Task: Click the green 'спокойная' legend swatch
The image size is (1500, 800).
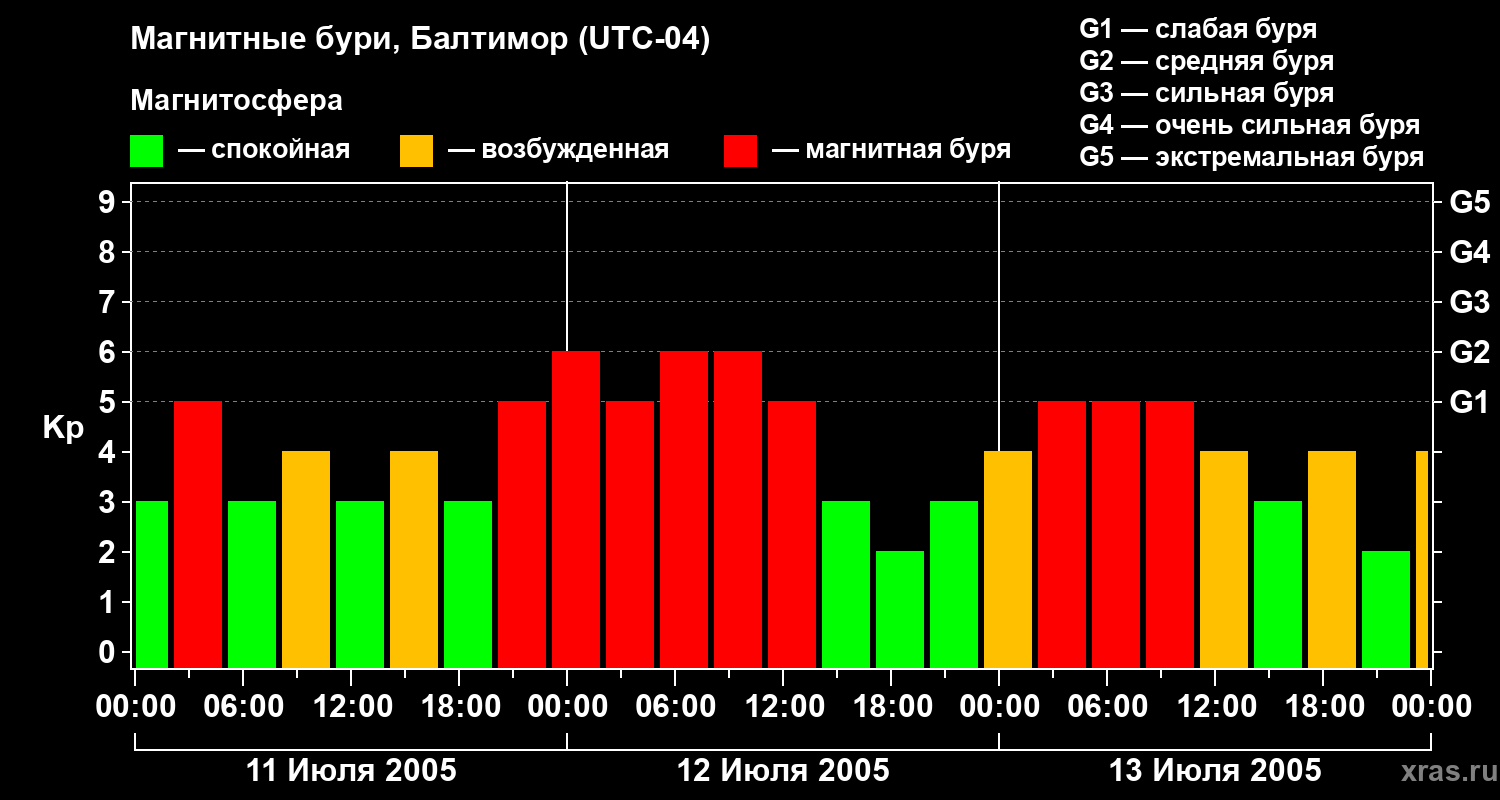Action: [146, 151]
